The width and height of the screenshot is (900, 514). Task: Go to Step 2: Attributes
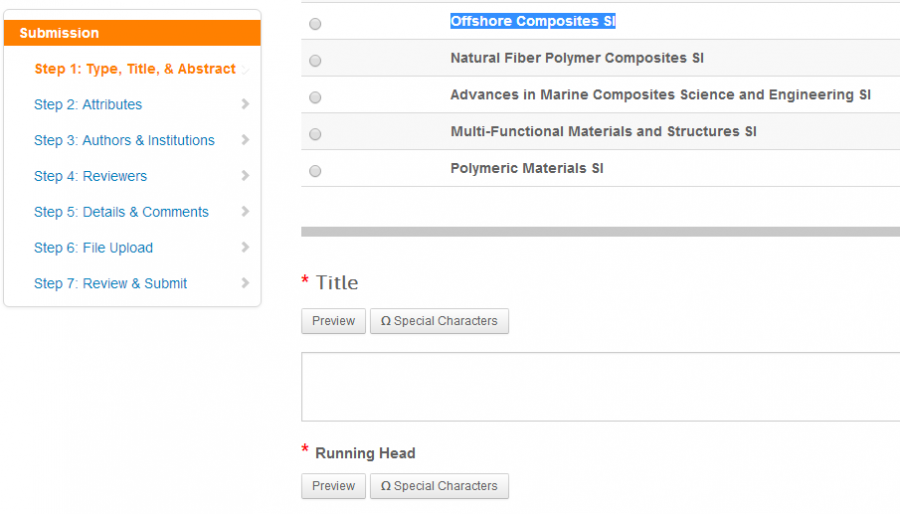click(88, 105)
